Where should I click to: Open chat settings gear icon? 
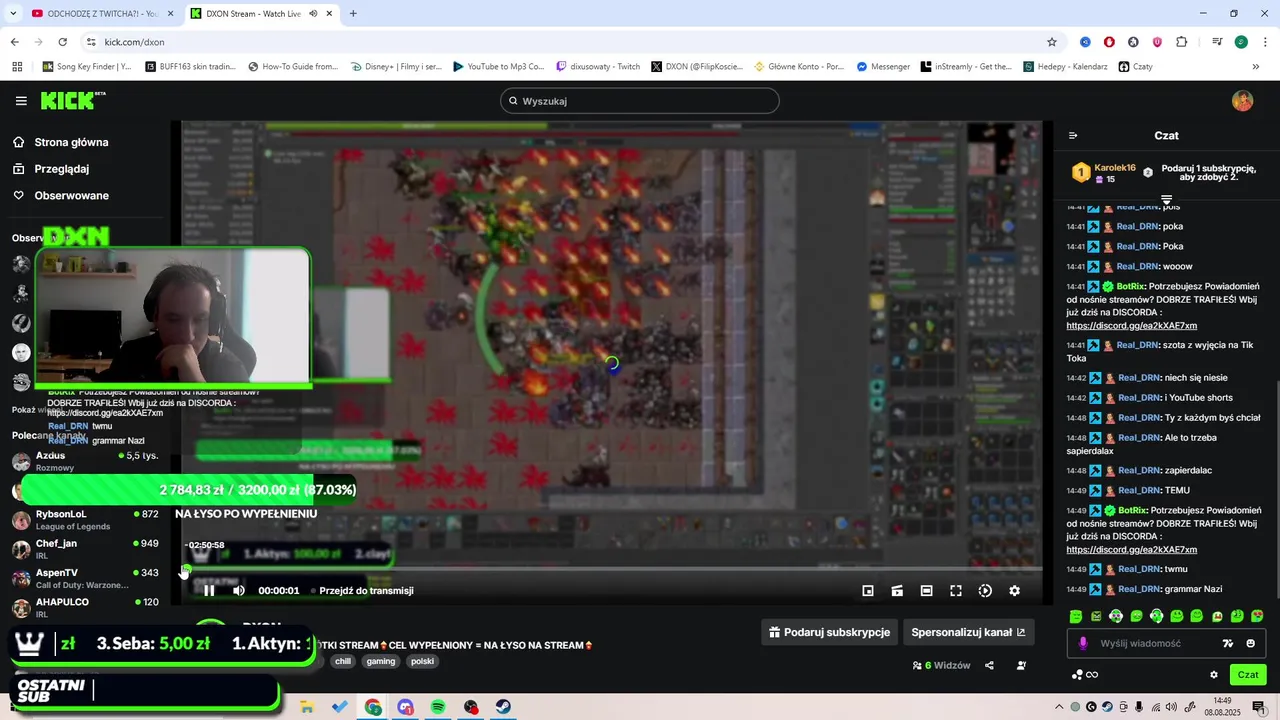coord(1214,675)
